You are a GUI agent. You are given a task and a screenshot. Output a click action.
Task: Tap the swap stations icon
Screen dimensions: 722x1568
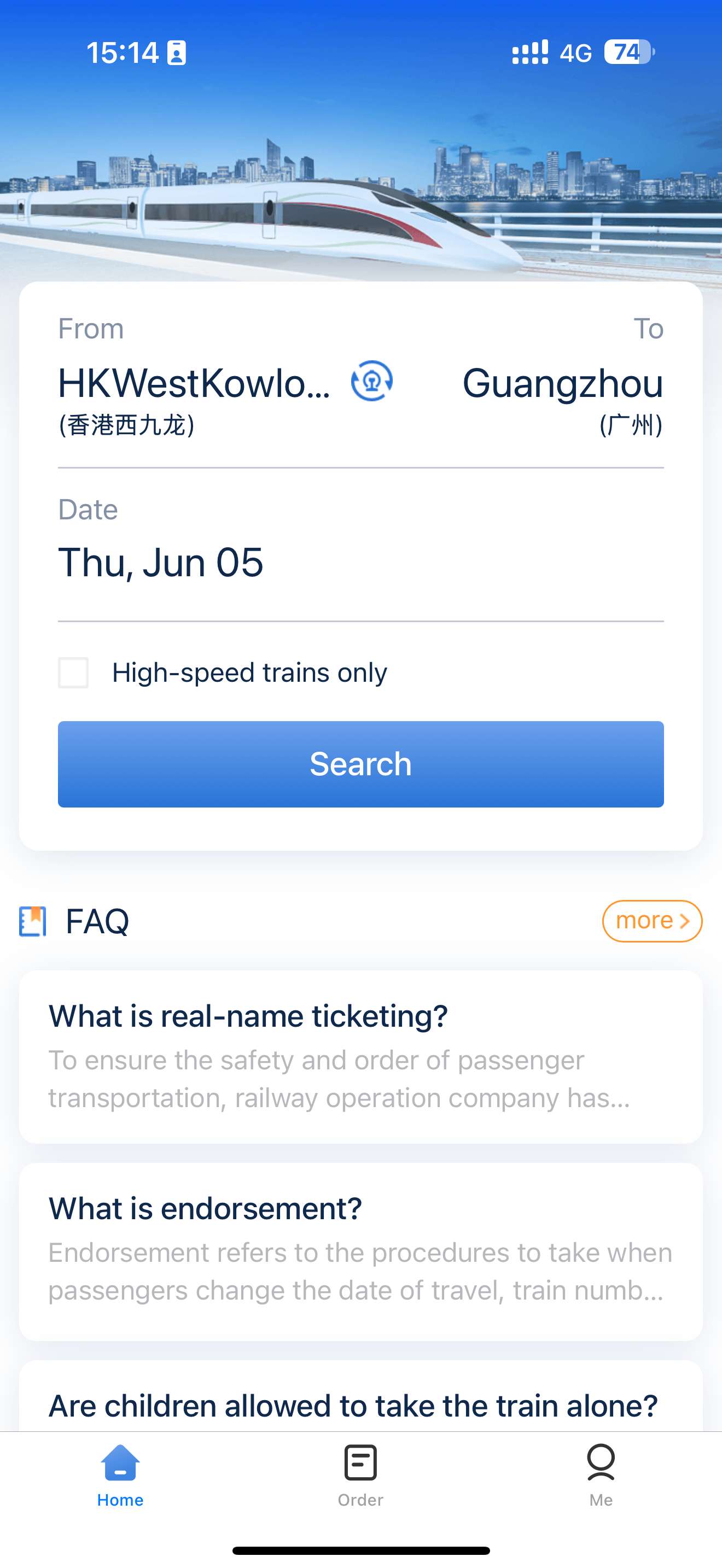tap(371, 382)
